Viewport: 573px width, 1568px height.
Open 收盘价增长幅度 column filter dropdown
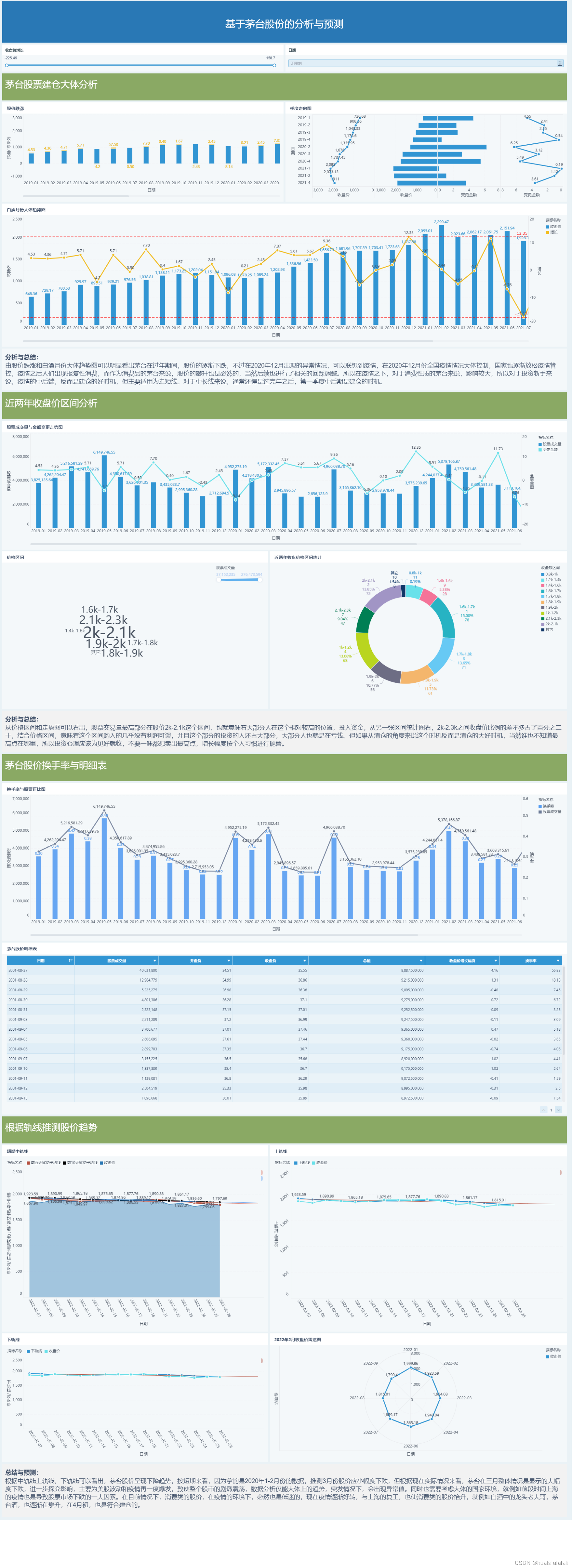click(x=495, y=961)
